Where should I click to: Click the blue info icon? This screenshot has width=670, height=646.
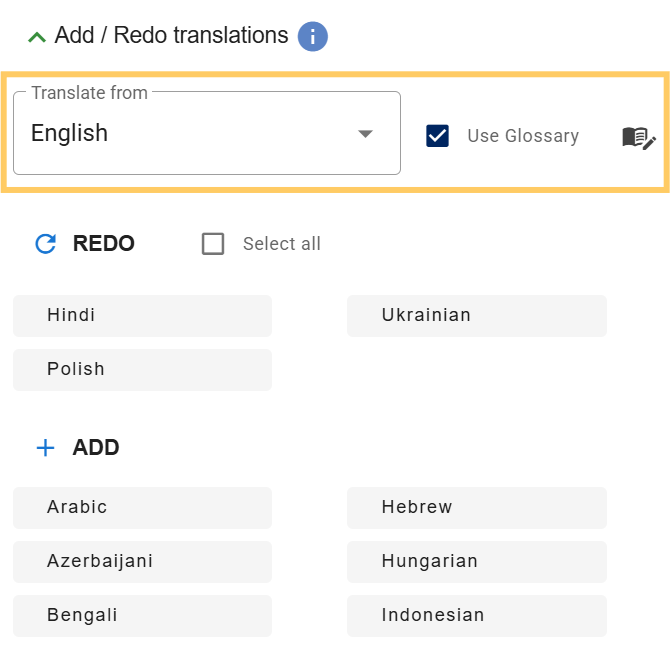[x=313, y=37]
